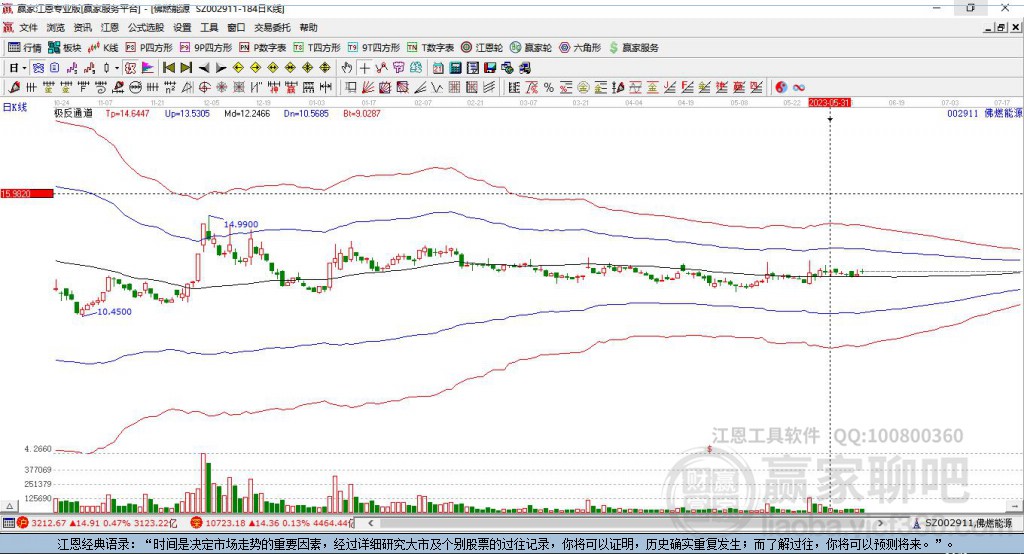Viewport: 1024px width, 554px height.
Task: Open the 9P四方形 tool
Action: (206, 48)
